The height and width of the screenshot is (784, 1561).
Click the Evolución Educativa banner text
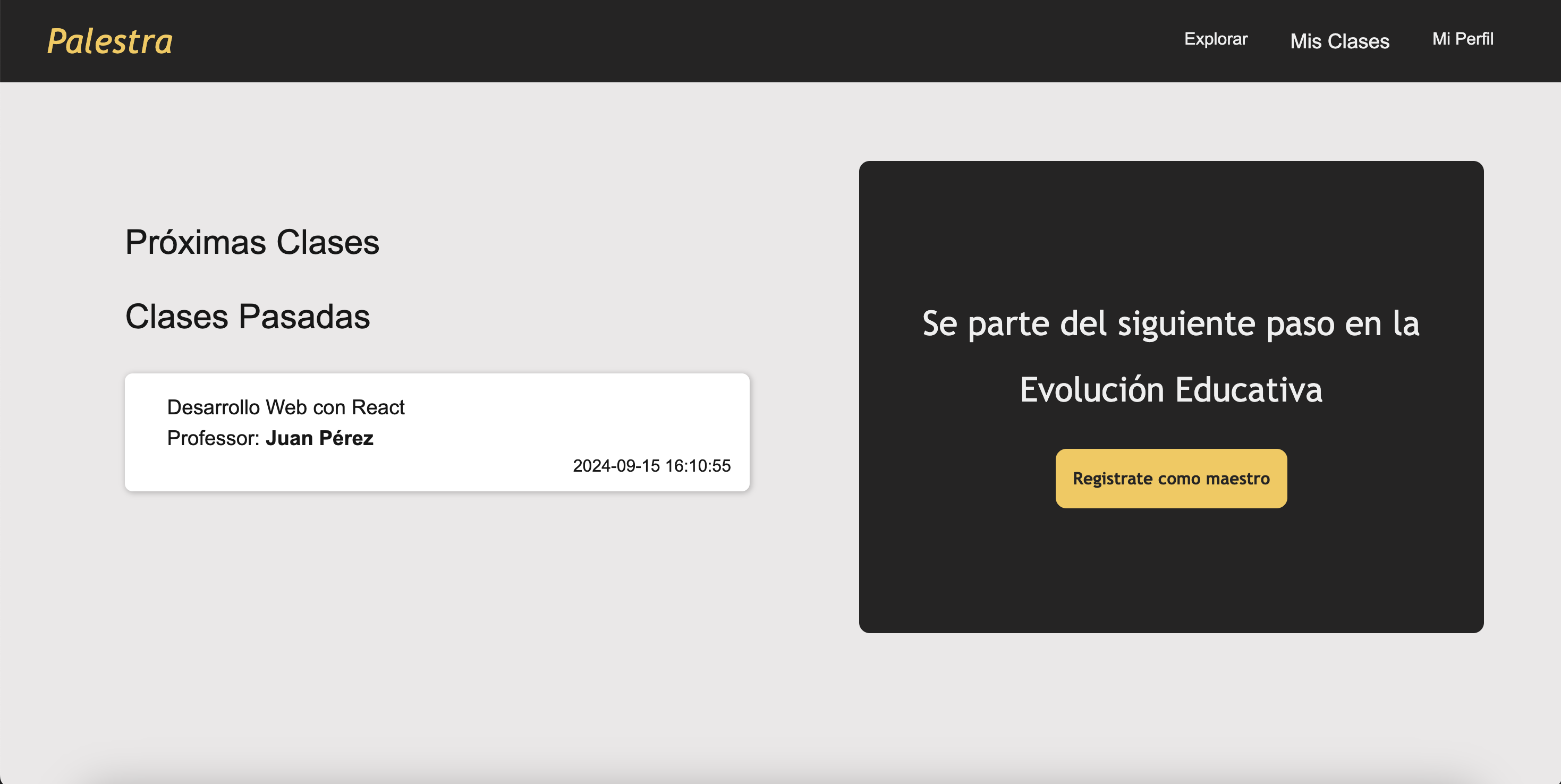pos(1171,389)
